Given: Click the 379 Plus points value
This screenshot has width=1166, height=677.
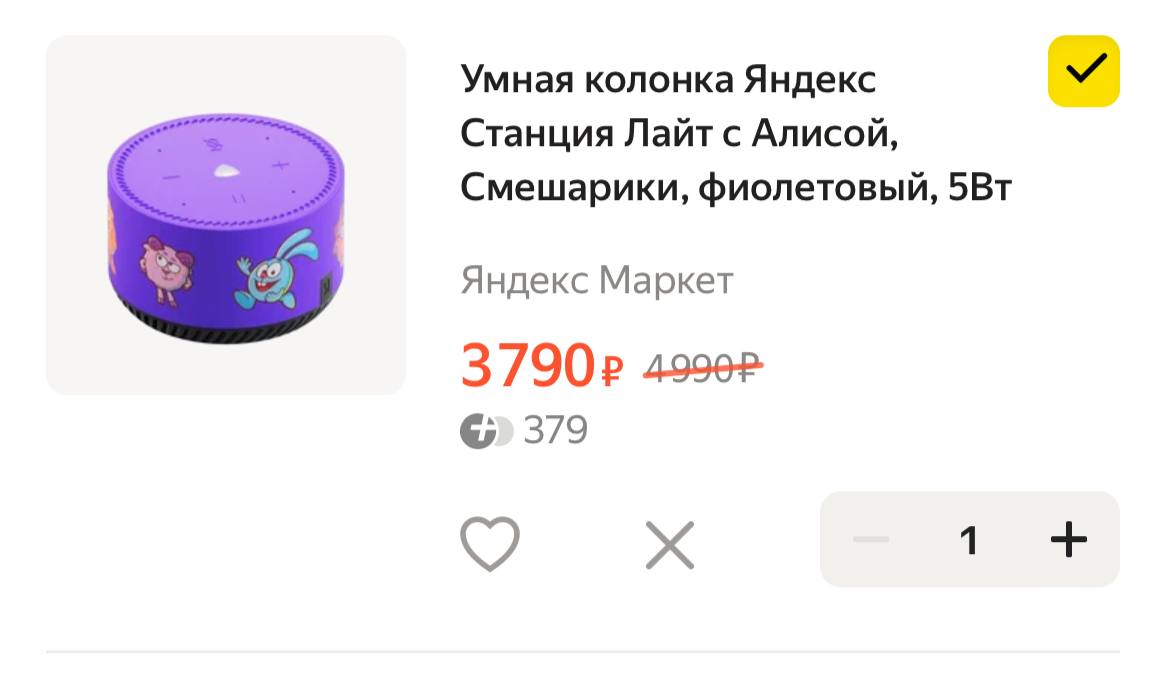Looking at the screenshot, I should tap(555, 430).
